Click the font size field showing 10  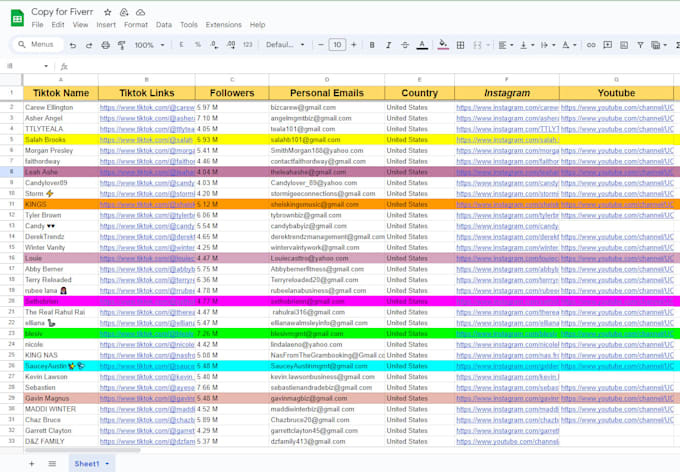point(337,45)
